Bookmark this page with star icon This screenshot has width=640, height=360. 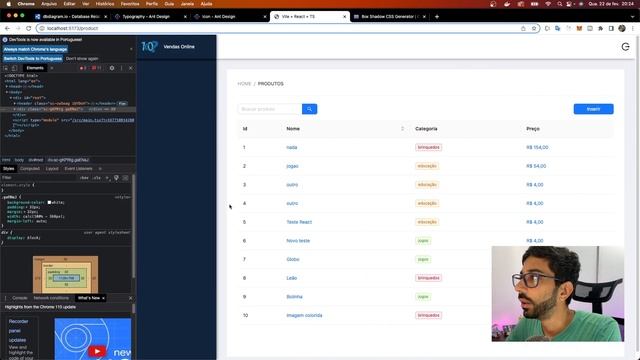click(533, 28)
